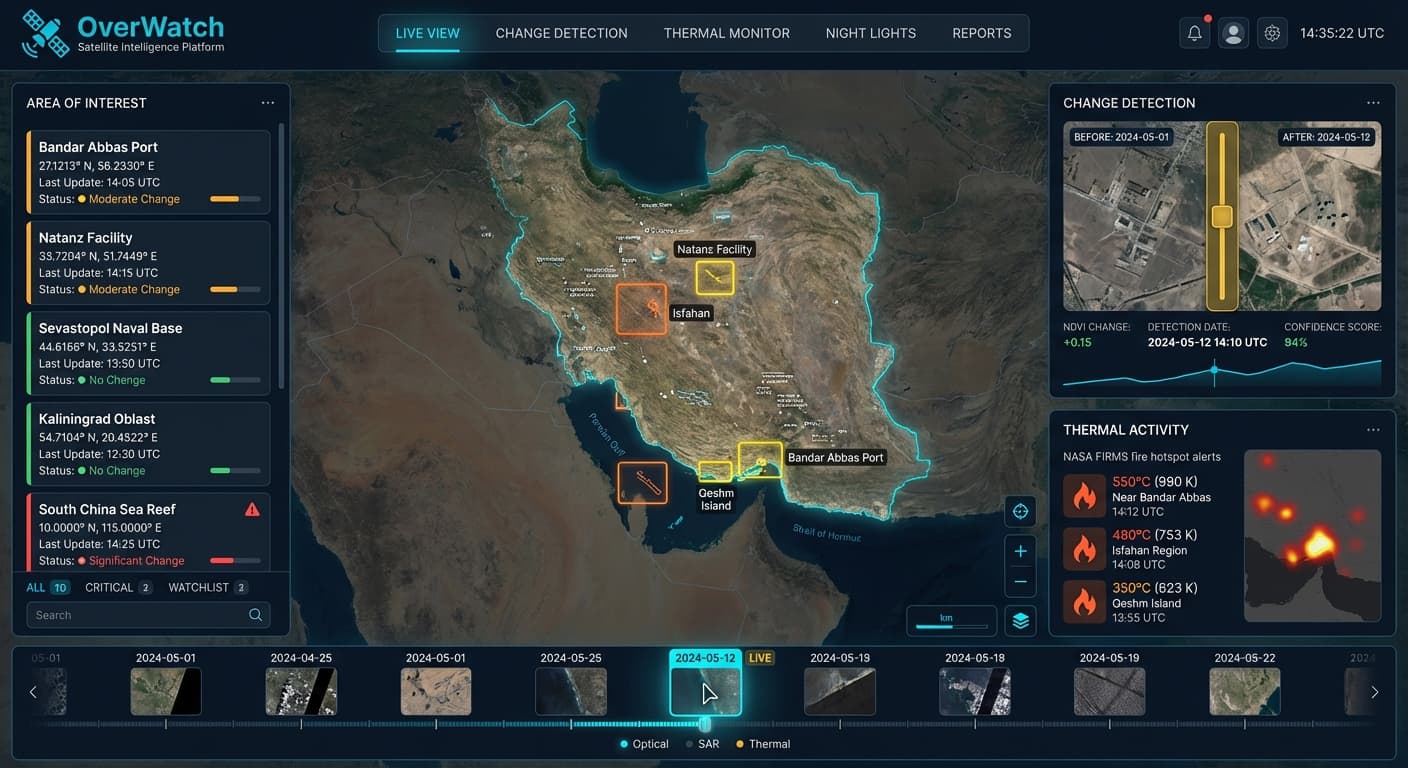Open notifications via the bell icon
This screenshot has height=768, width=1408.
[x=1194, y=32]
